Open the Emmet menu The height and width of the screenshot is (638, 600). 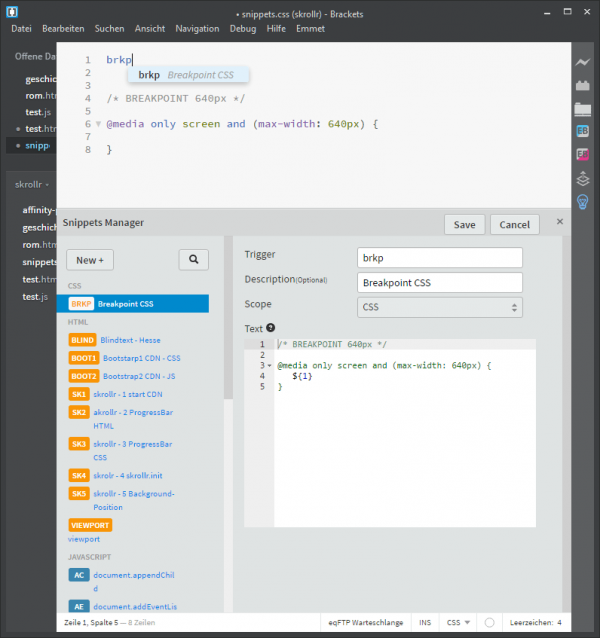tap(310, 29)
